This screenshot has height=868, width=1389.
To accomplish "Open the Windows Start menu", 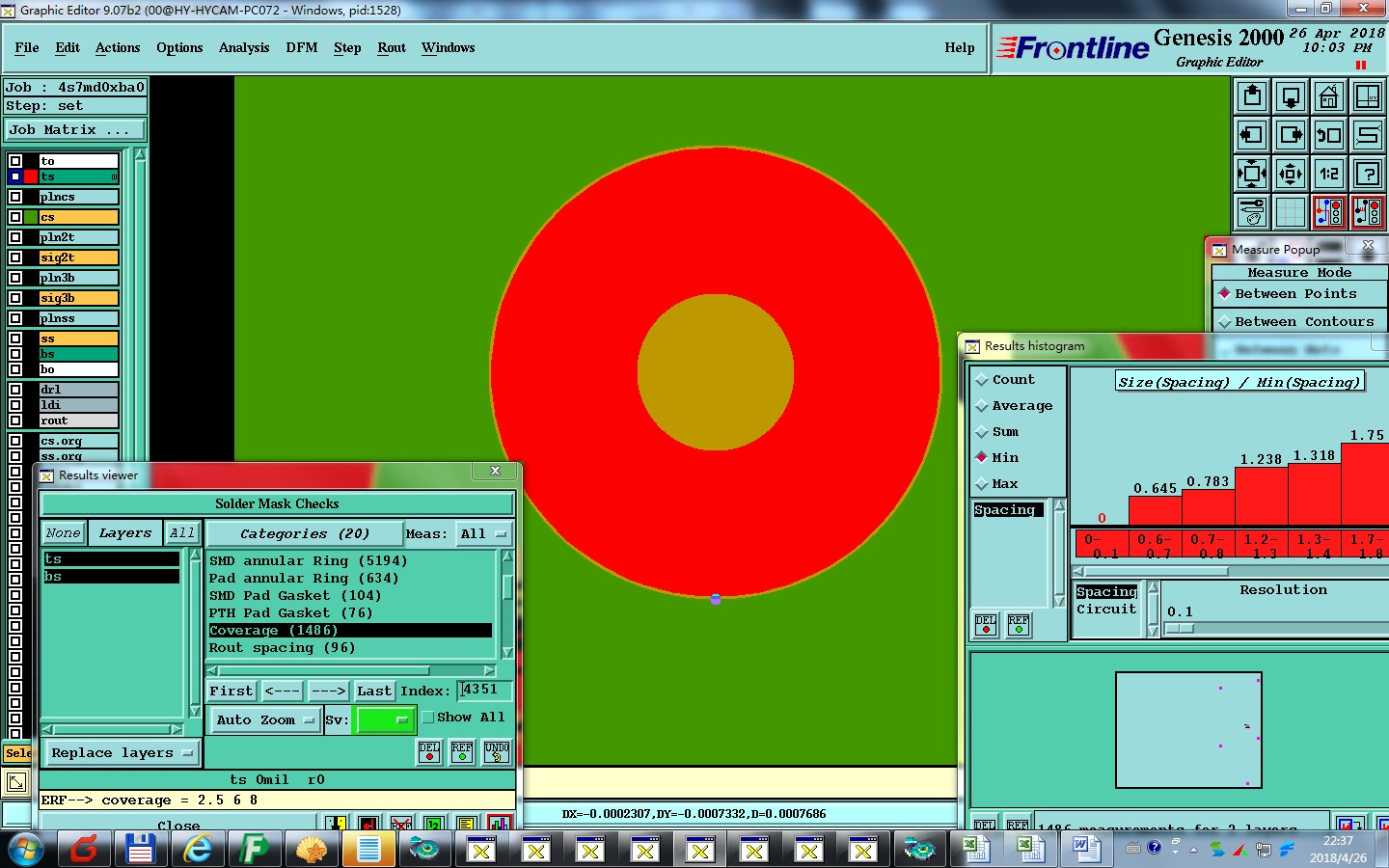I will coord(26,850).
